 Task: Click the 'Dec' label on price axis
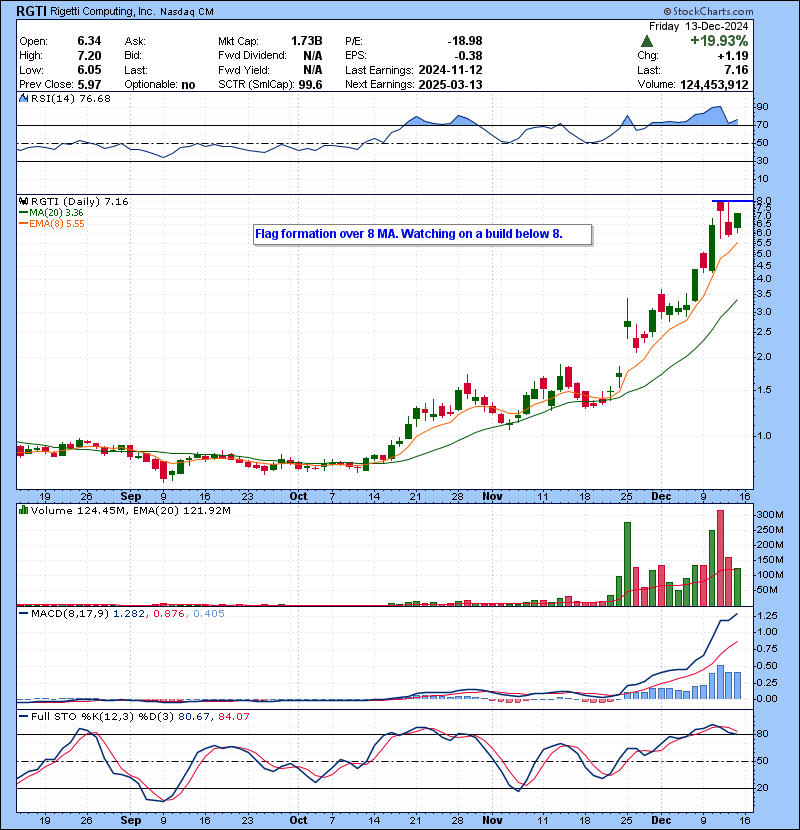(x=661, y=496)
